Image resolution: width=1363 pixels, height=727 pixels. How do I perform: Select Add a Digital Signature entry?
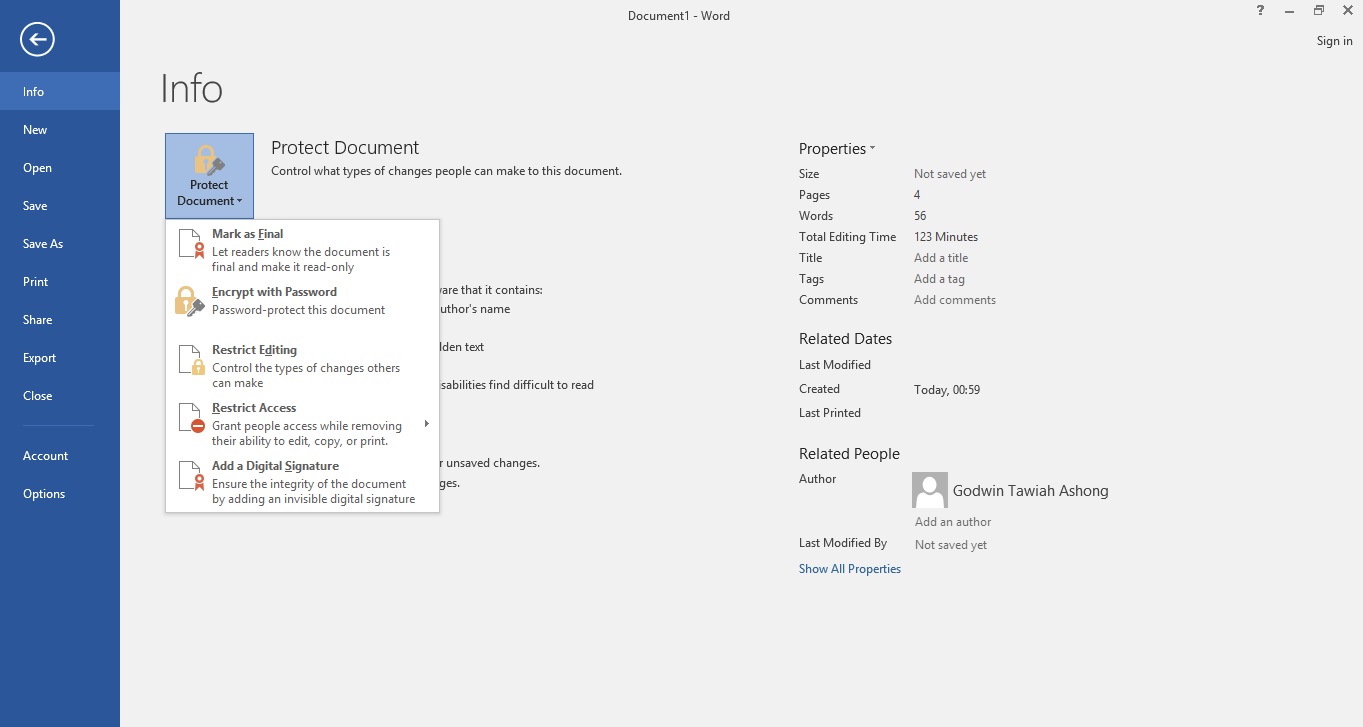click(302, 482)
